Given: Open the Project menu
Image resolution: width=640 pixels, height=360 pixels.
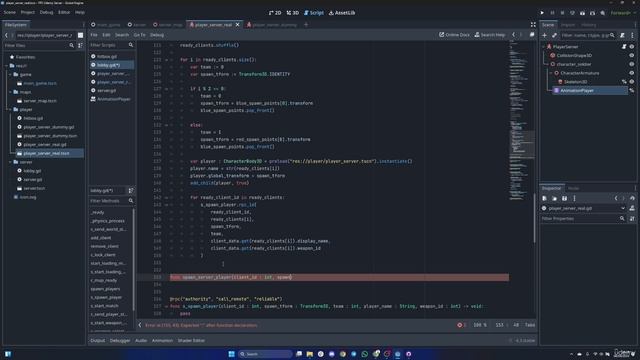Looking at the screenshot, I should coord(28,12).
